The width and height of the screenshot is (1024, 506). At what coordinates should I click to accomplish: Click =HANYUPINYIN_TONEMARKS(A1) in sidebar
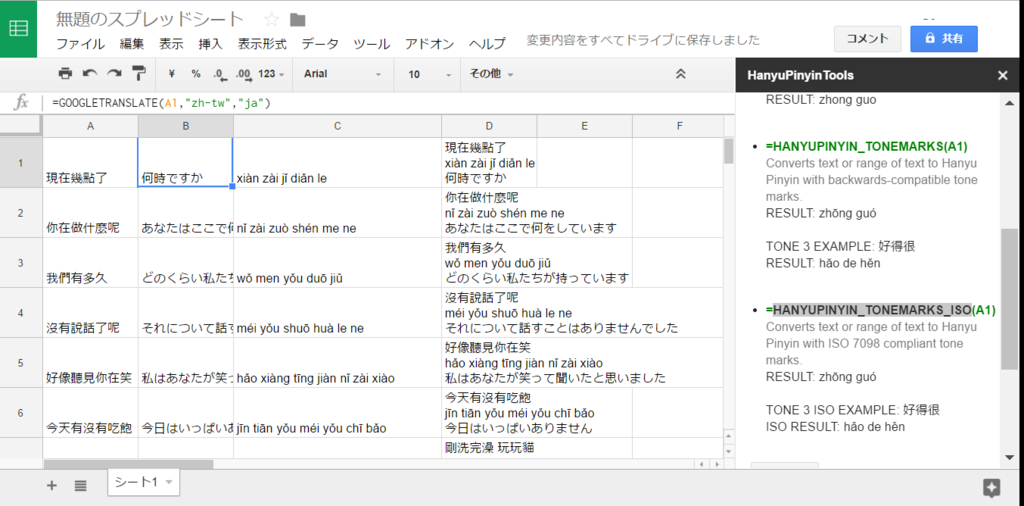pos(867,146)
